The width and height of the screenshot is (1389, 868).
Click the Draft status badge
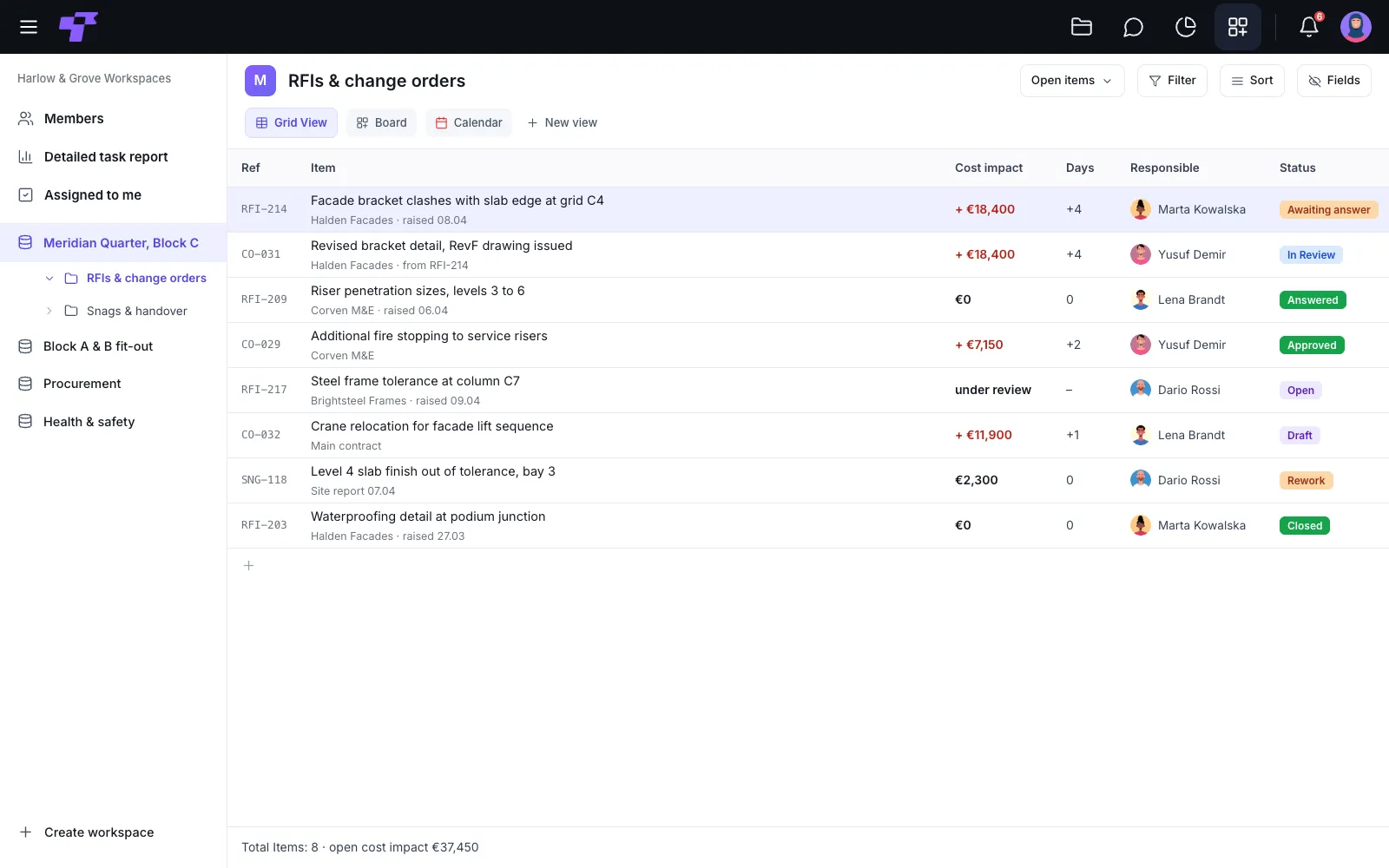pos(1300,436)
